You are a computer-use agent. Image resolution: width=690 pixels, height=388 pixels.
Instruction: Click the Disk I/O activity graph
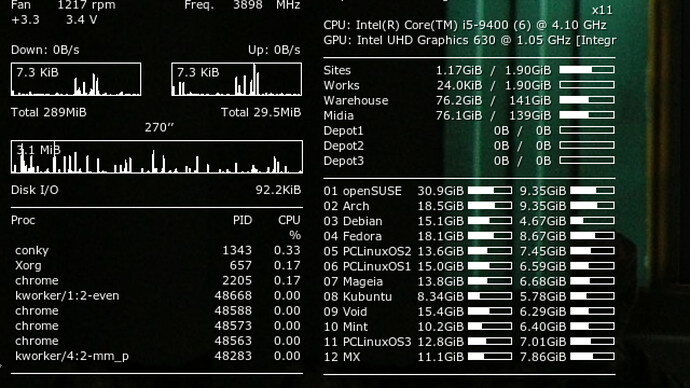point(157,157)
